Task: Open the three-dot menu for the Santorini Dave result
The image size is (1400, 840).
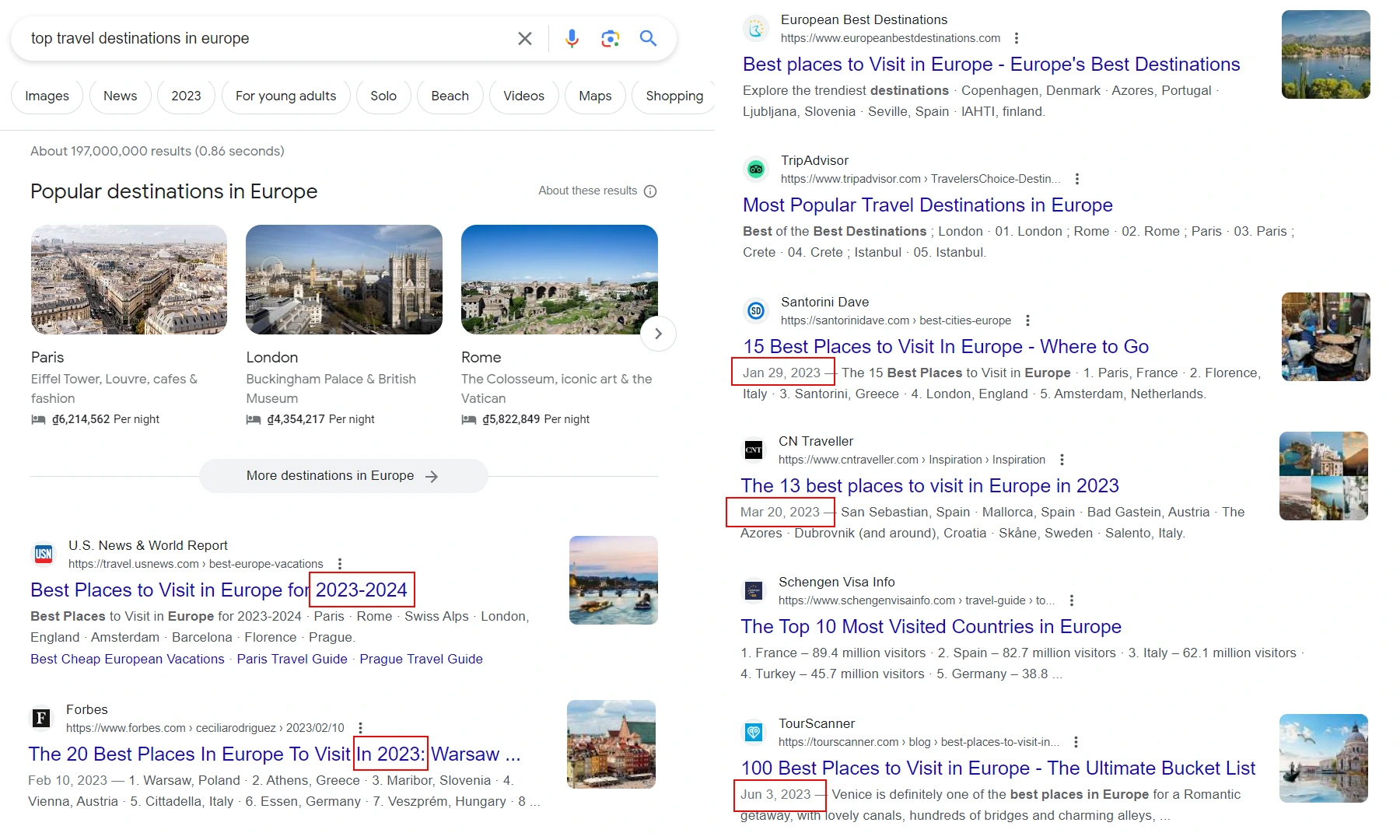Action: [1027, 320]
